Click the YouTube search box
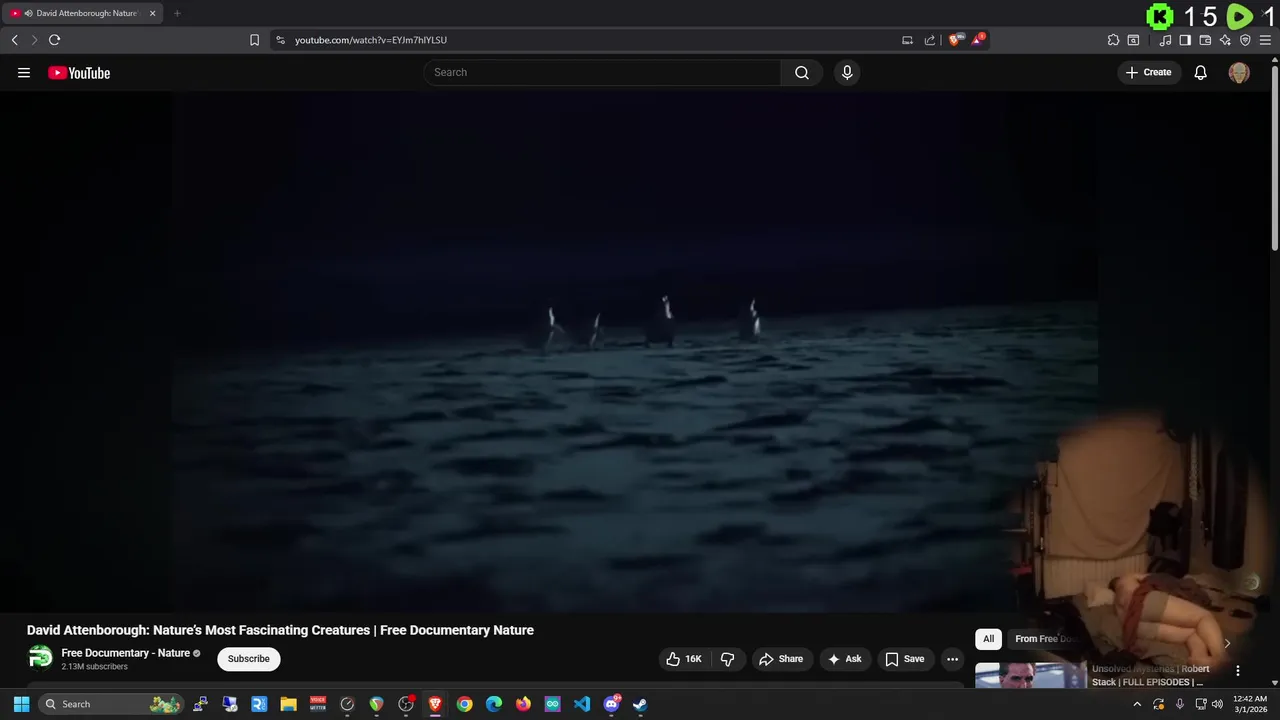Image resolution: width=1280 pixels, height=720 pixels. [x=602, y=72]
